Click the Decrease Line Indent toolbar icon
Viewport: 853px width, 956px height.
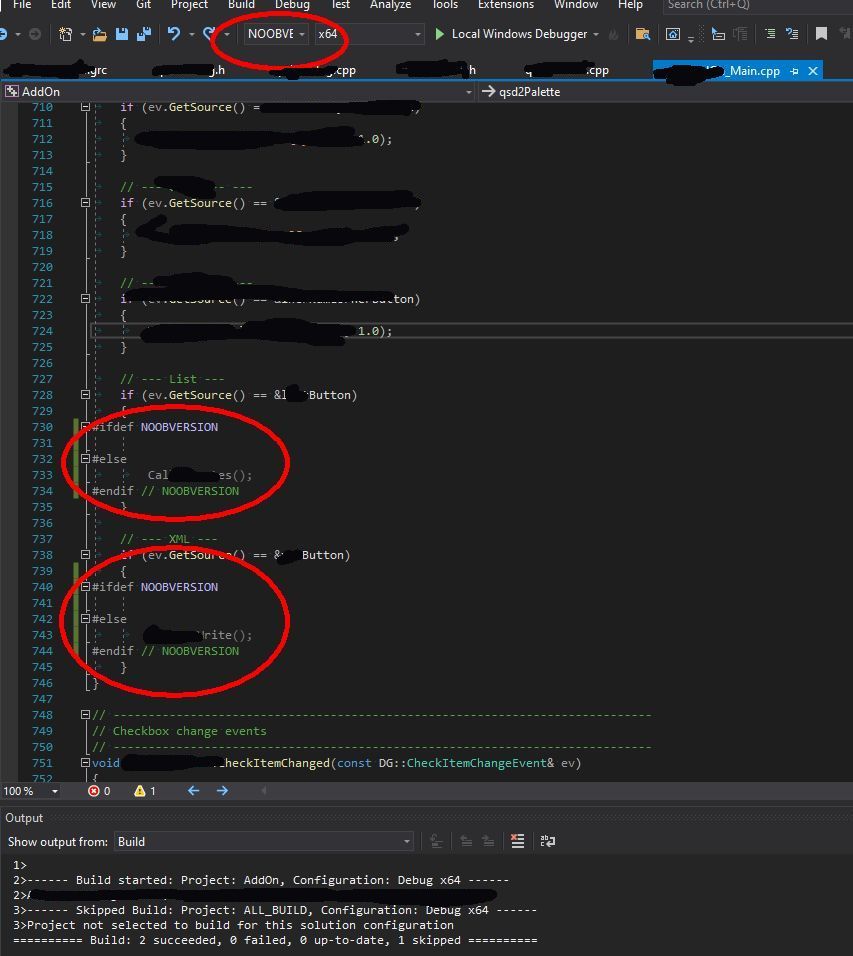coord(770,34)
